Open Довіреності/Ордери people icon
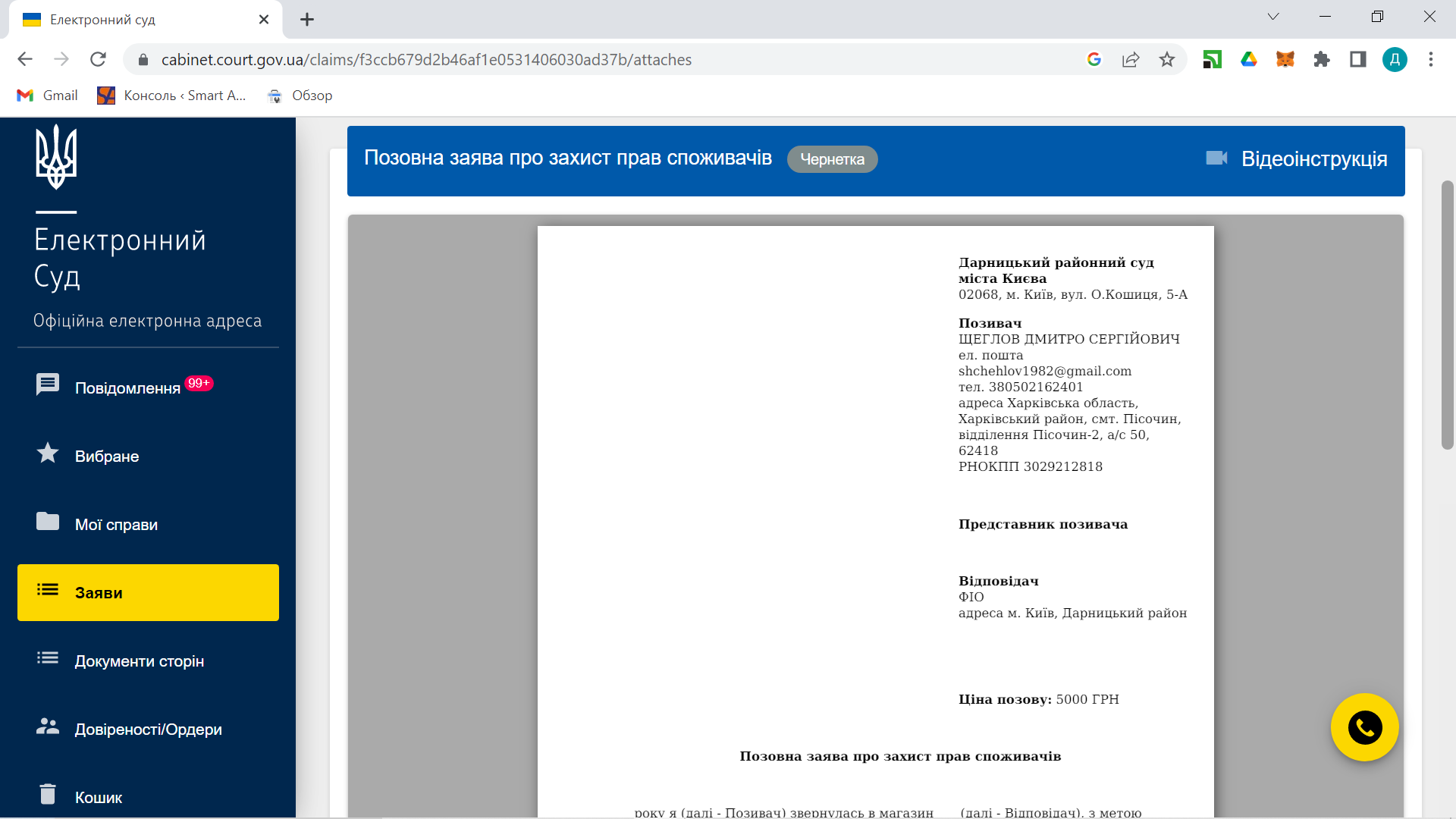1456x819 pixels. 48,726
